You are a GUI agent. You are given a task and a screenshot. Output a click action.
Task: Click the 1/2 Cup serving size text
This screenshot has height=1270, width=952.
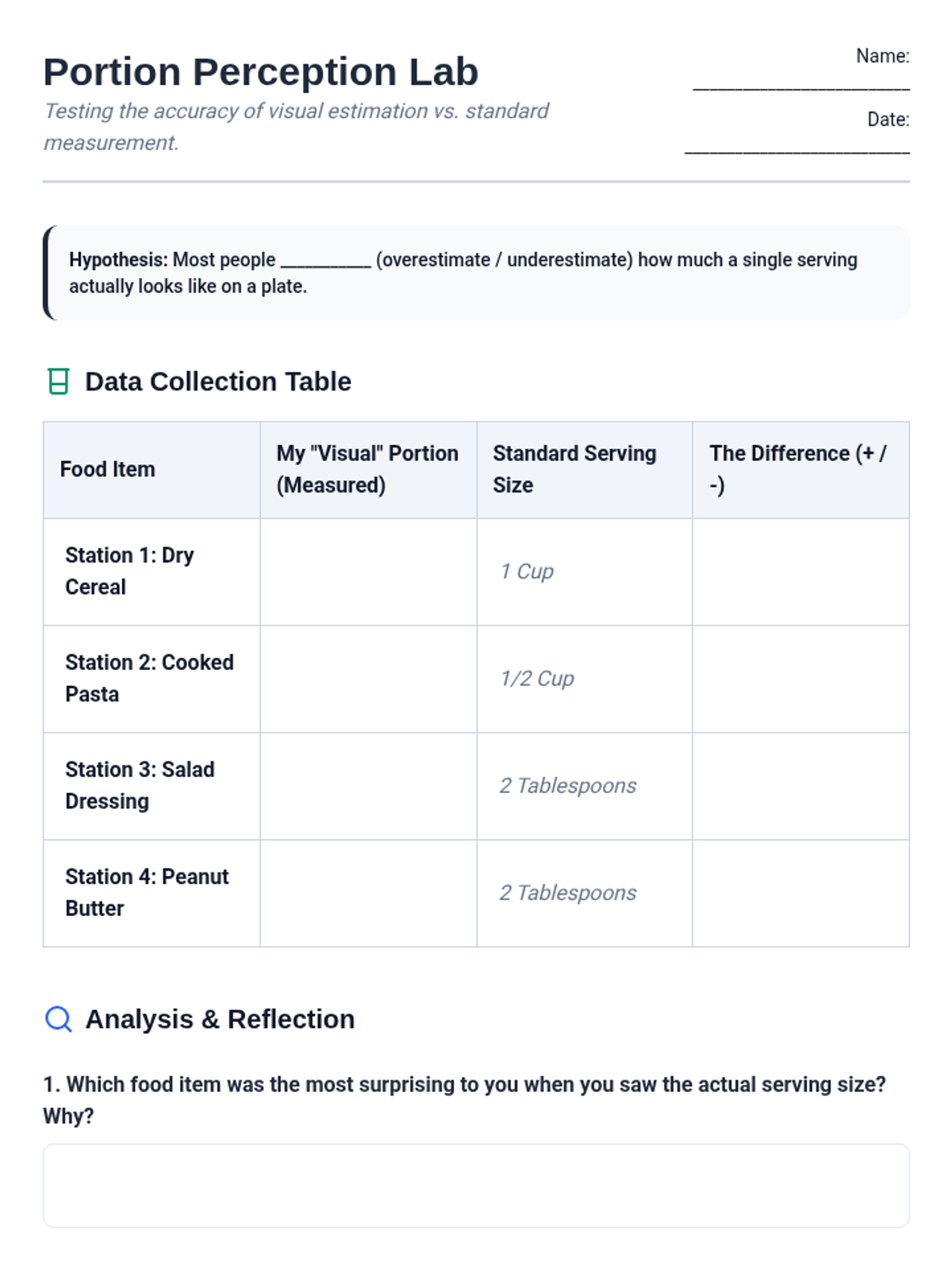pos(537,679)
